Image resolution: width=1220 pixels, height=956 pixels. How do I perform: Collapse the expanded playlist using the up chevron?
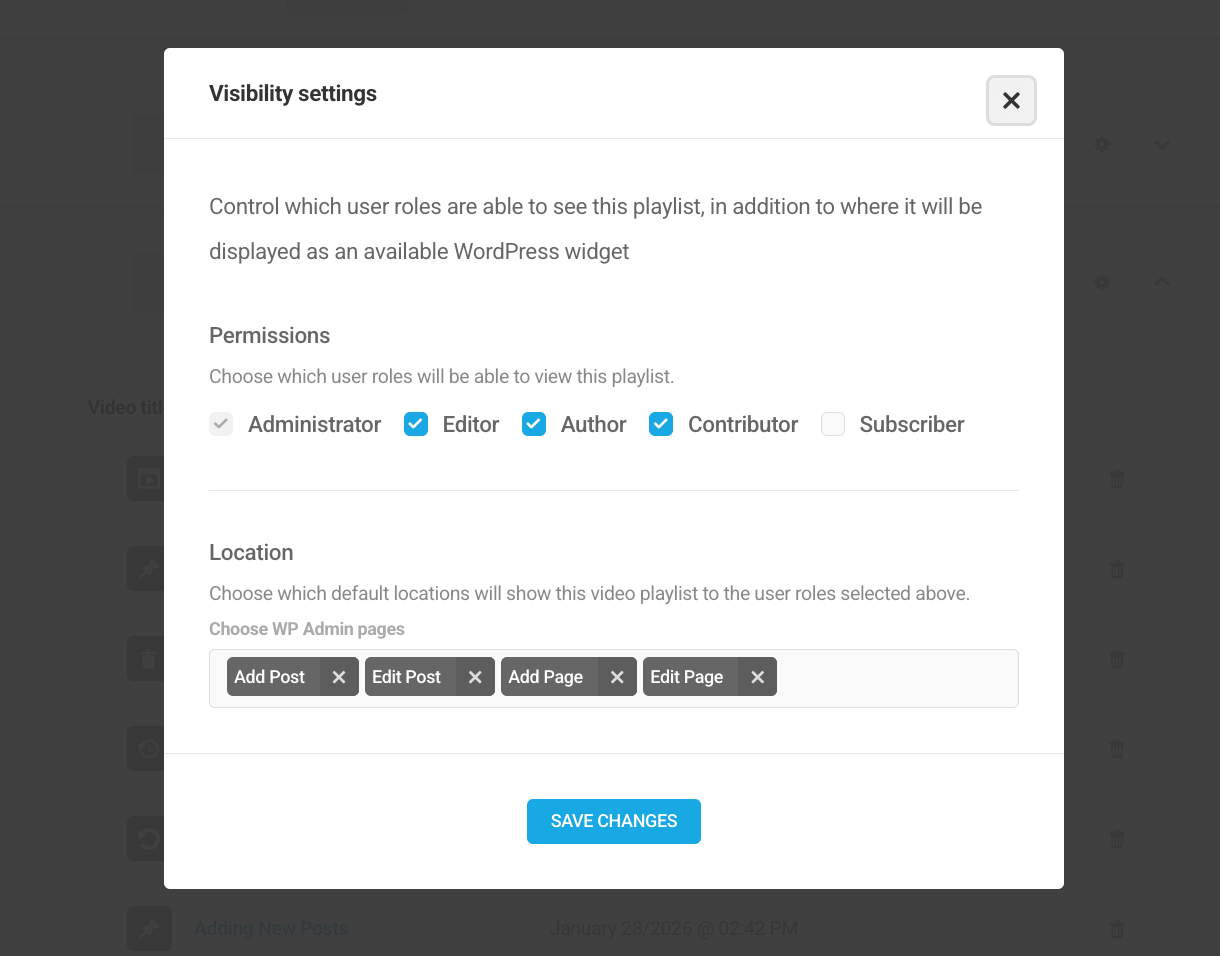coord(1162,282)
